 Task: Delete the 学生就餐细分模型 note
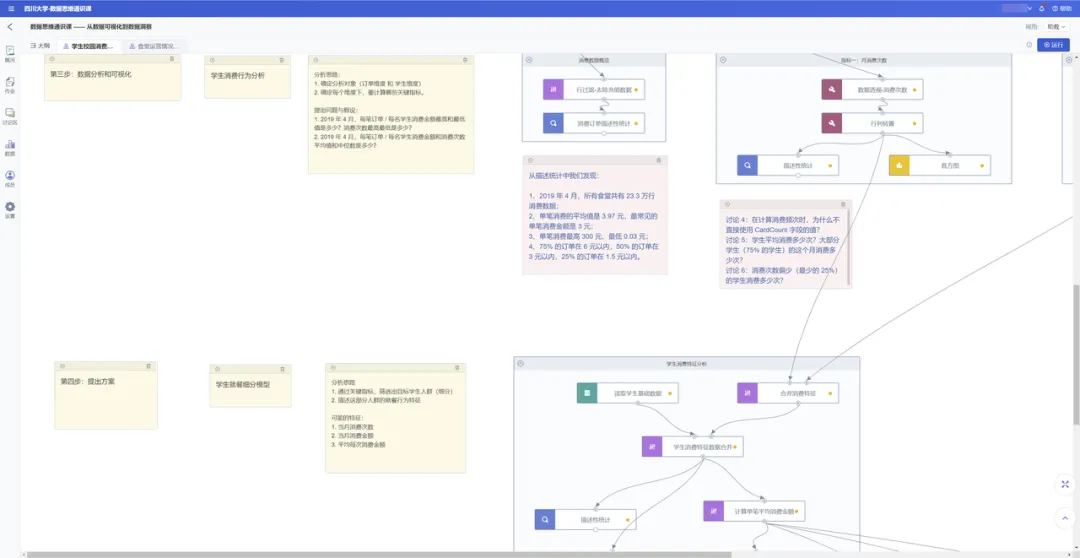coord(282,369)
